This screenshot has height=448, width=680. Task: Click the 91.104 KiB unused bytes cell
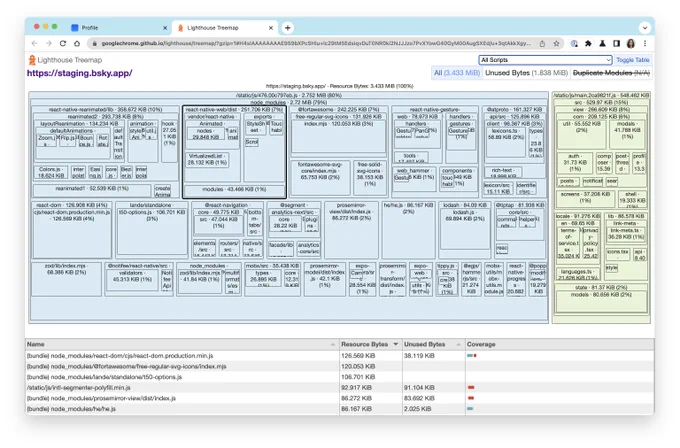point(433,388)
